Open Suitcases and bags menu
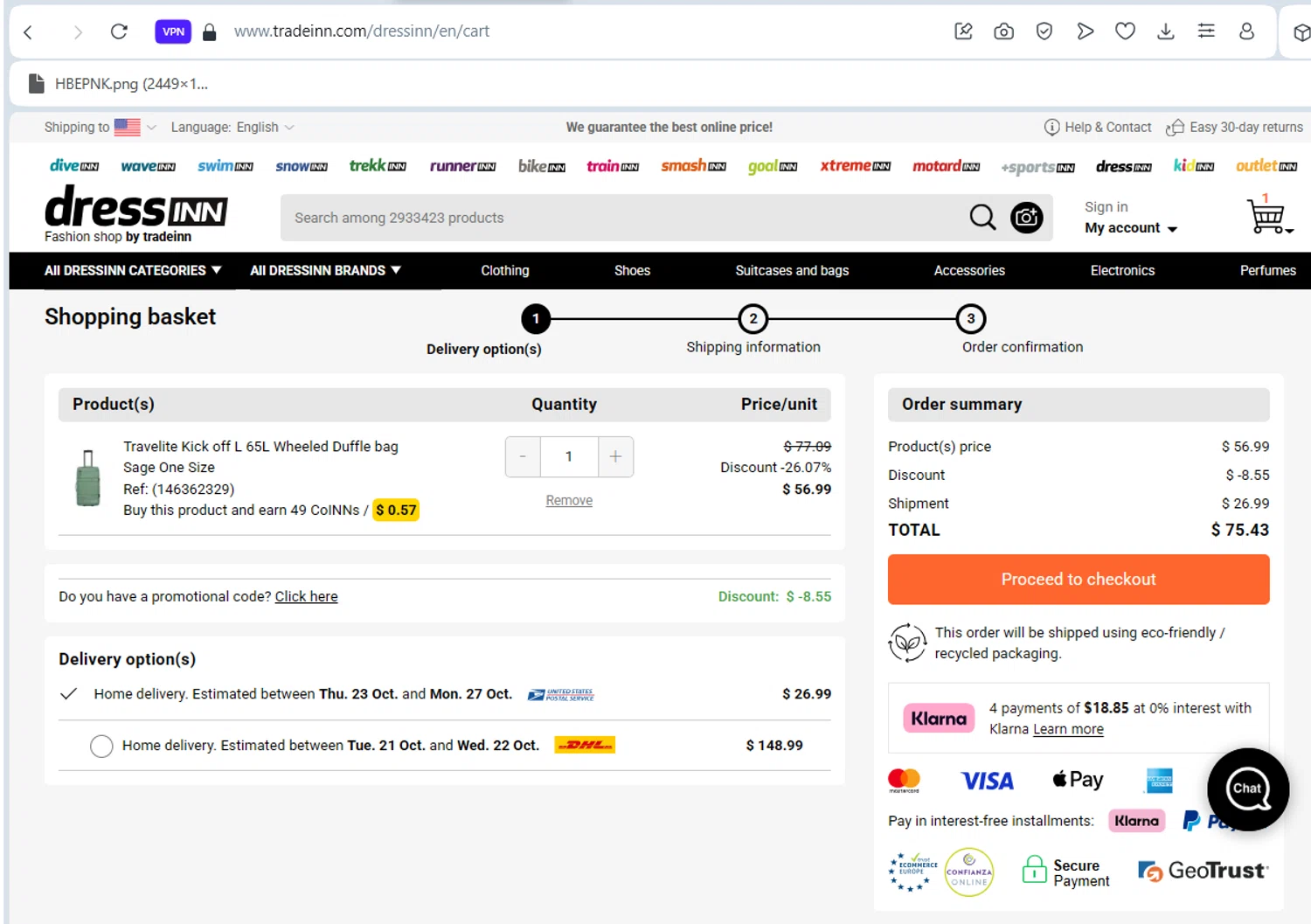This screenshot has height=924, width=1311. pyautogui.click(x=792, y=271)
